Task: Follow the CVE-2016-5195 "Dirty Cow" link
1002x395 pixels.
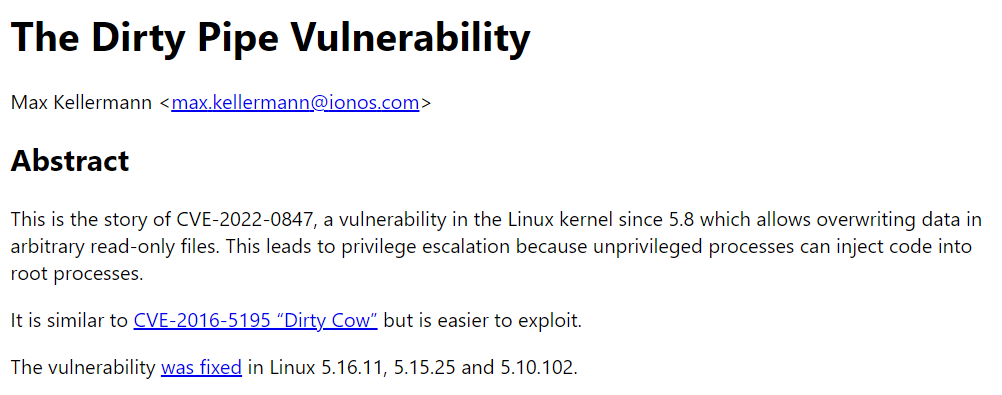Action: [x=256, y=320]
